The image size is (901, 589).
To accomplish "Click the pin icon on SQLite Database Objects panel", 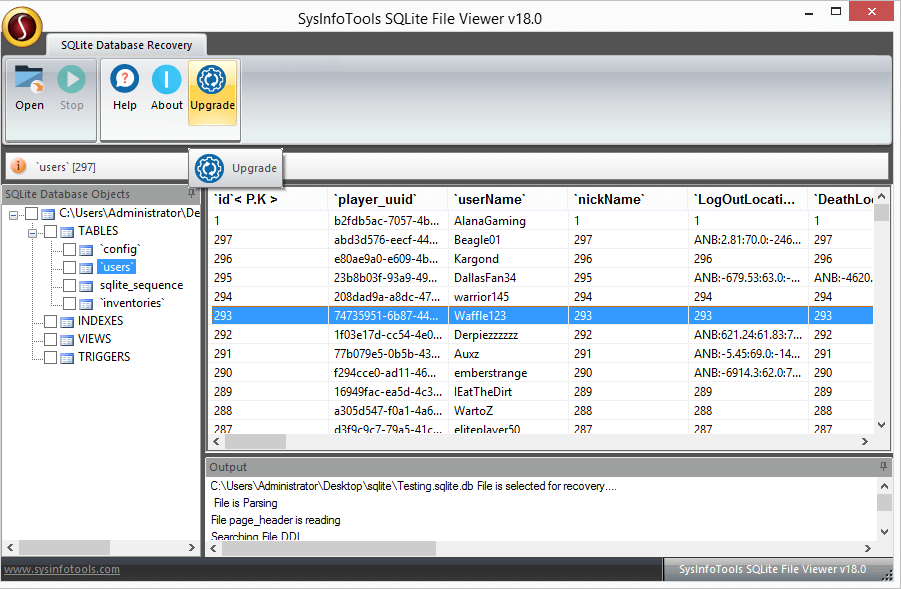I will (191, 194).
